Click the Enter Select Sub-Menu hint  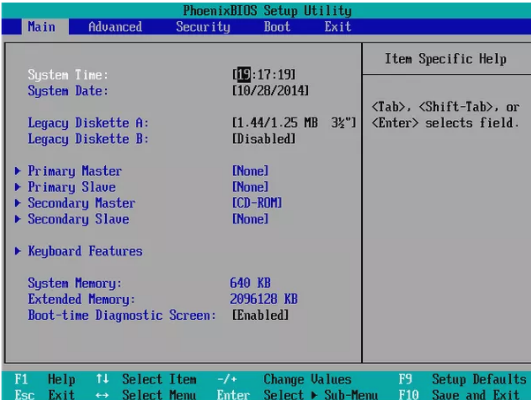tap(297, 395)
